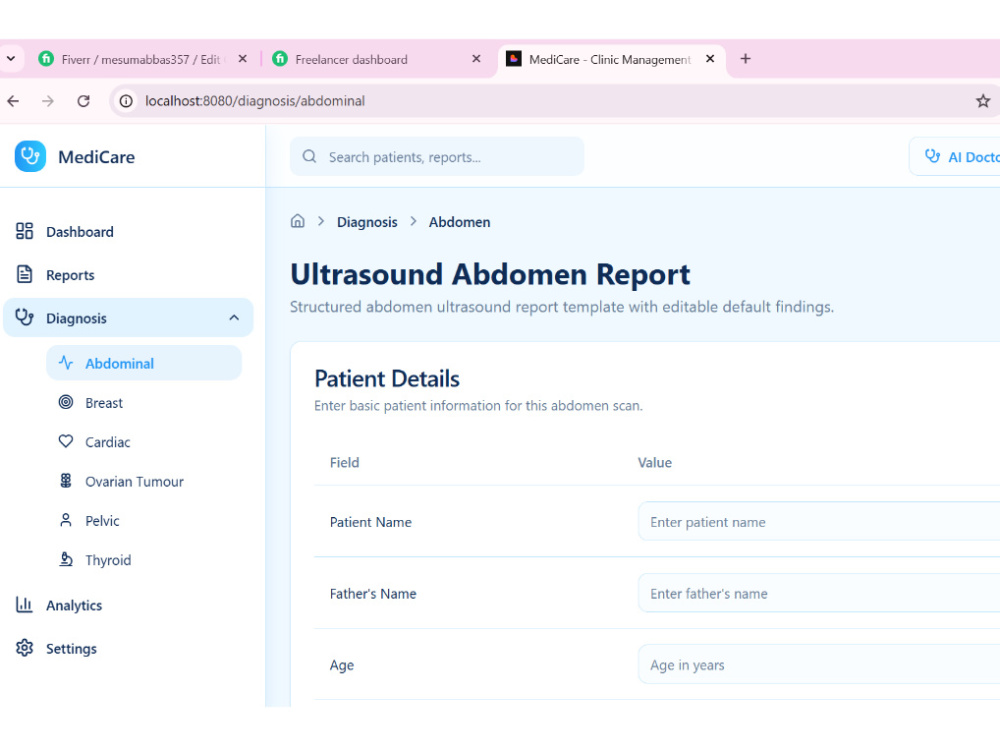This screenshot has width=1000, height=750.
Task: Close the MediCare tab
Action: [710, 59]
